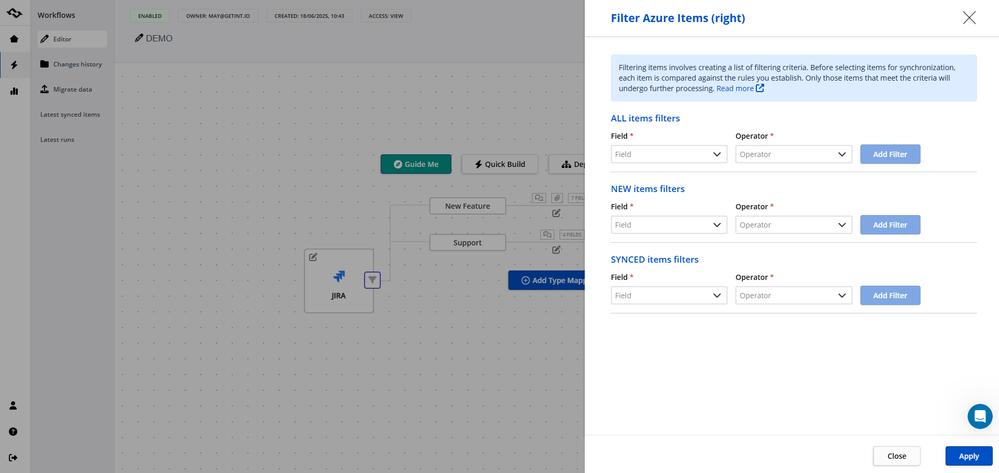The image size is (999, 473).
Task: Open Field dropdown under ALL items filters
Action: click(x=669, y=154)
